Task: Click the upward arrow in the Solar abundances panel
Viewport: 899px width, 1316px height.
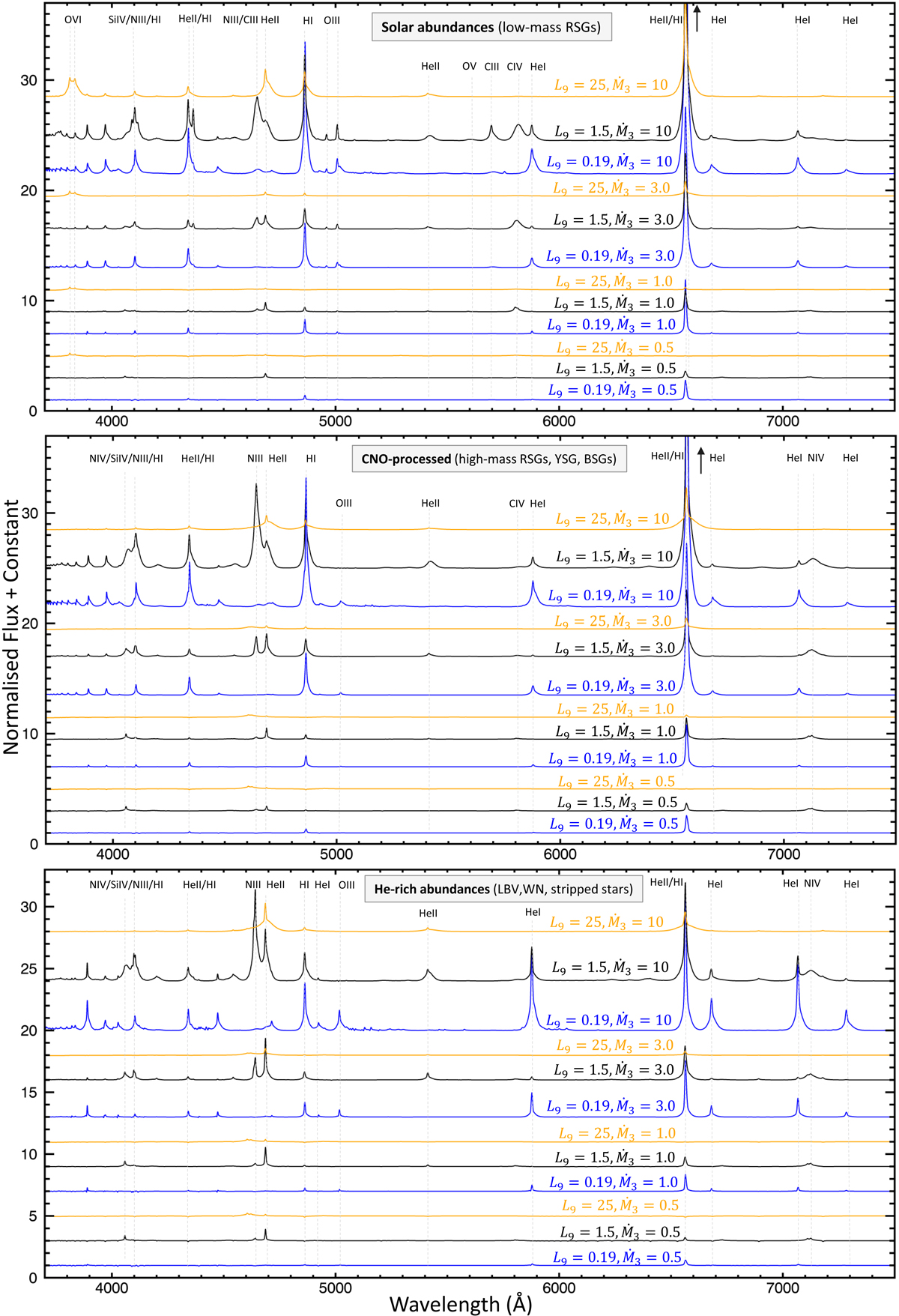Action: click(697, 19)
